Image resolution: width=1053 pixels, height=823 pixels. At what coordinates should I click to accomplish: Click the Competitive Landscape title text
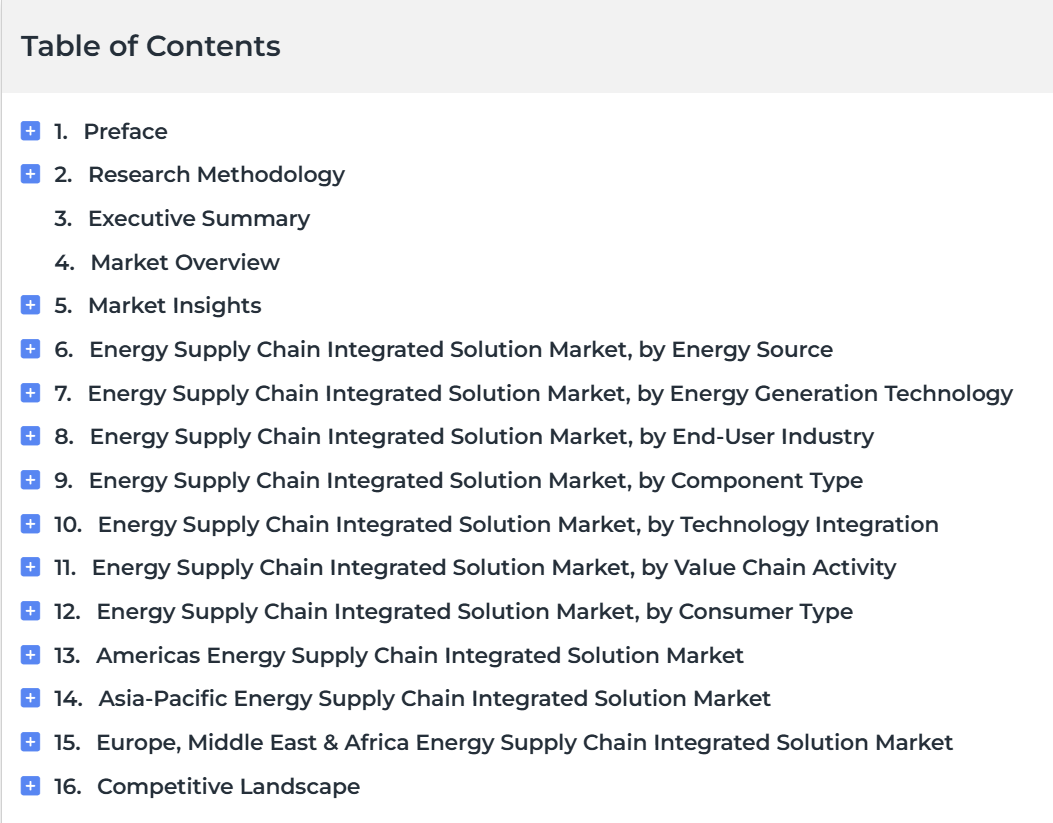click(x=228, y=786)
